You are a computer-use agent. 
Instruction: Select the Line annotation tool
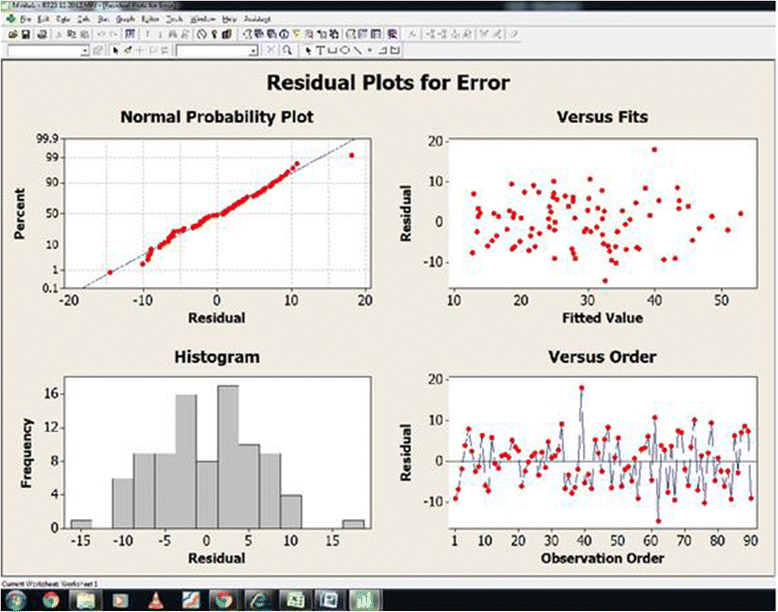coord(357,50)
